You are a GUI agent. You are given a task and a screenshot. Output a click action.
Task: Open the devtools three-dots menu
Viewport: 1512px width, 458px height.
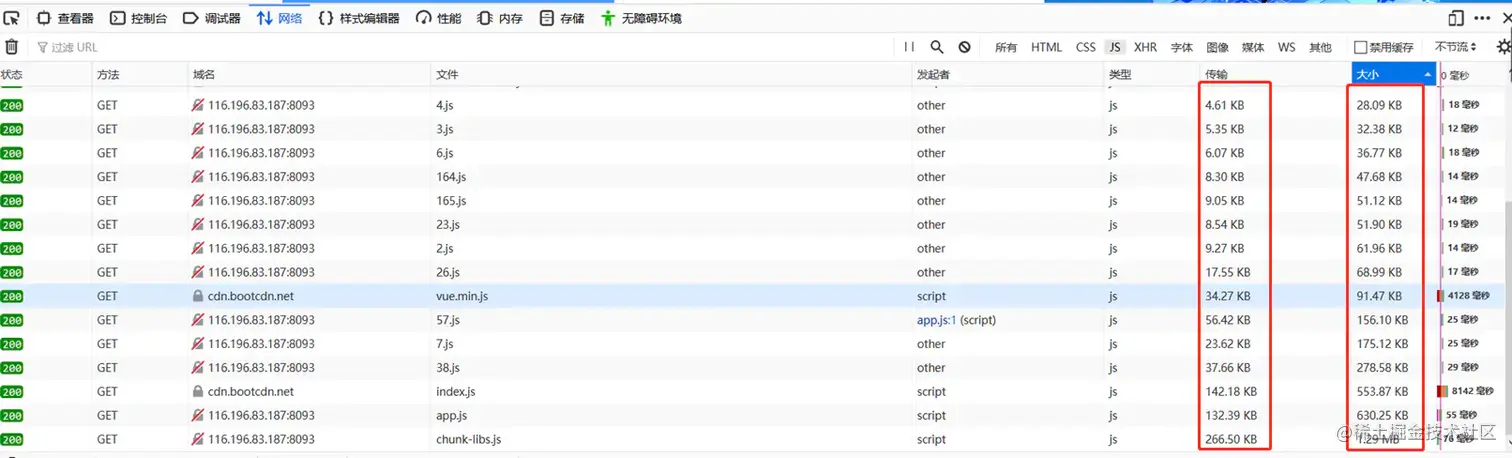tap(1481, 18)
